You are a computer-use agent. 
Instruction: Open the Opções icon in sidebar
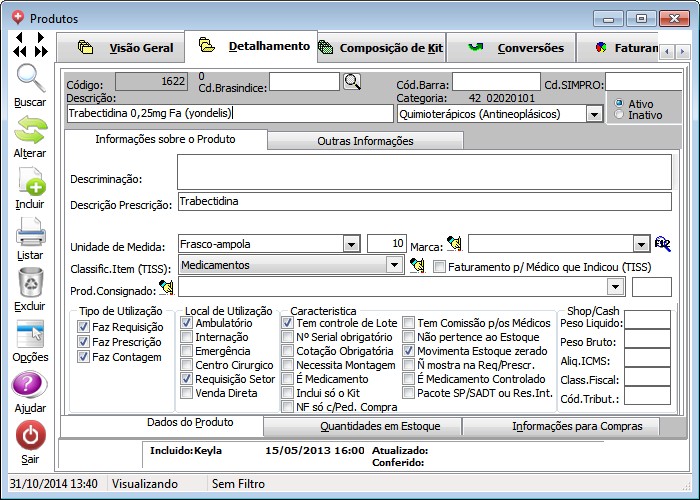coord(30,334)
